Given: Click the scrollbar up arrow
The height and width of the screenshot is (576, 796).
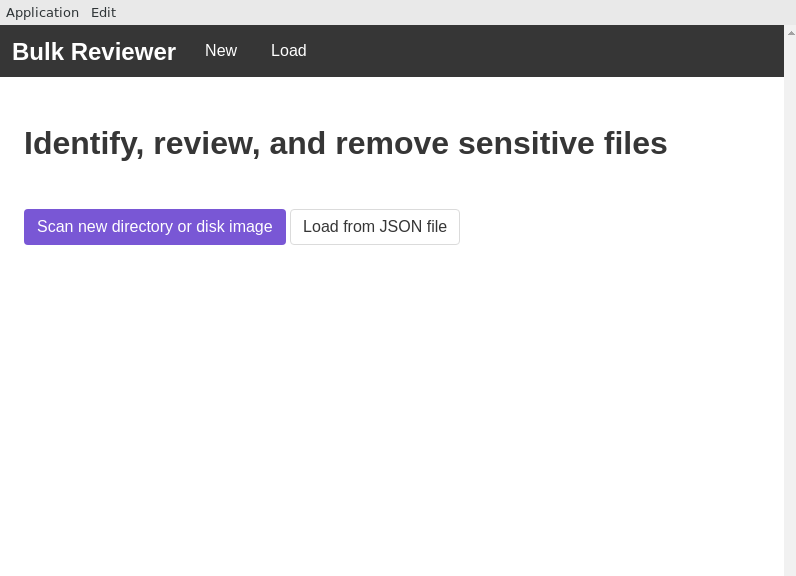Looking at the screenshot, I should pyautogui.click(x=791, y=33).
